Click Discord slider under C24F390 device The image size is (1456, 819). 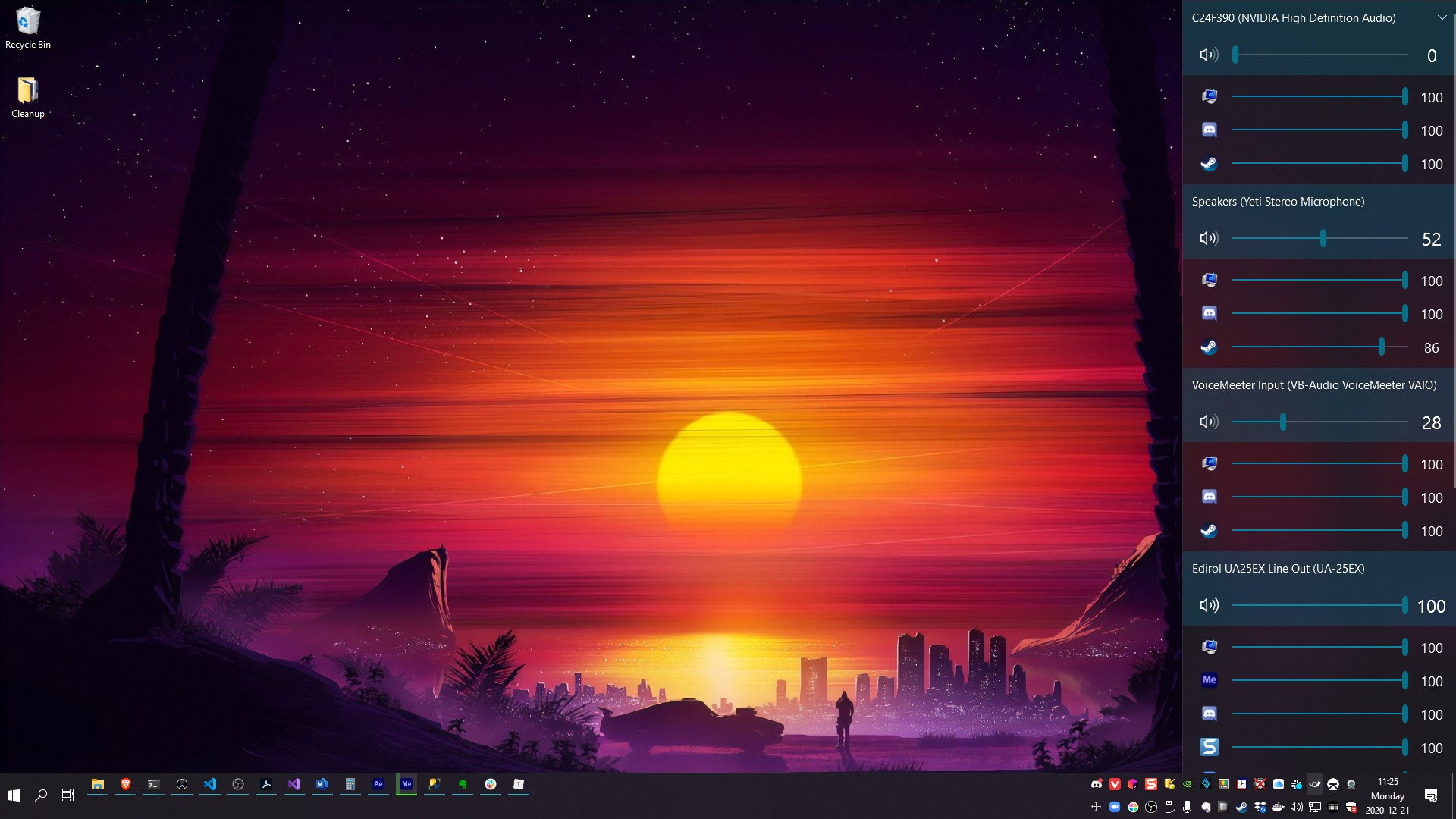tap(1320, 130)
